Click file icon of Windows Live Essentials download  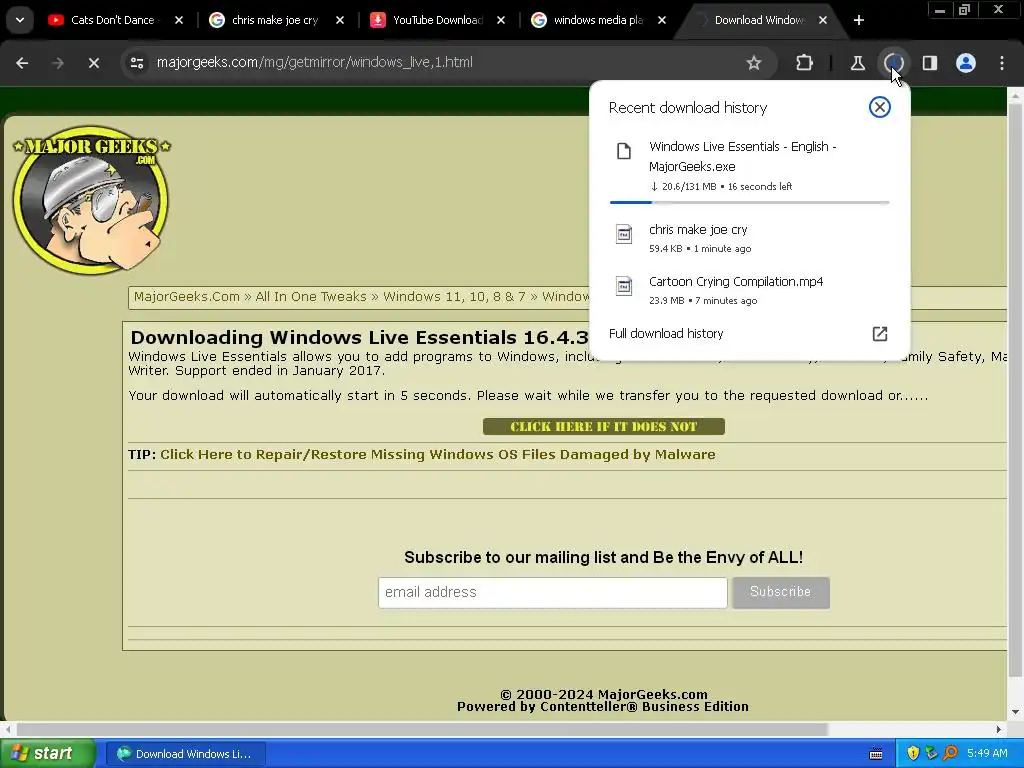(624, 151)
